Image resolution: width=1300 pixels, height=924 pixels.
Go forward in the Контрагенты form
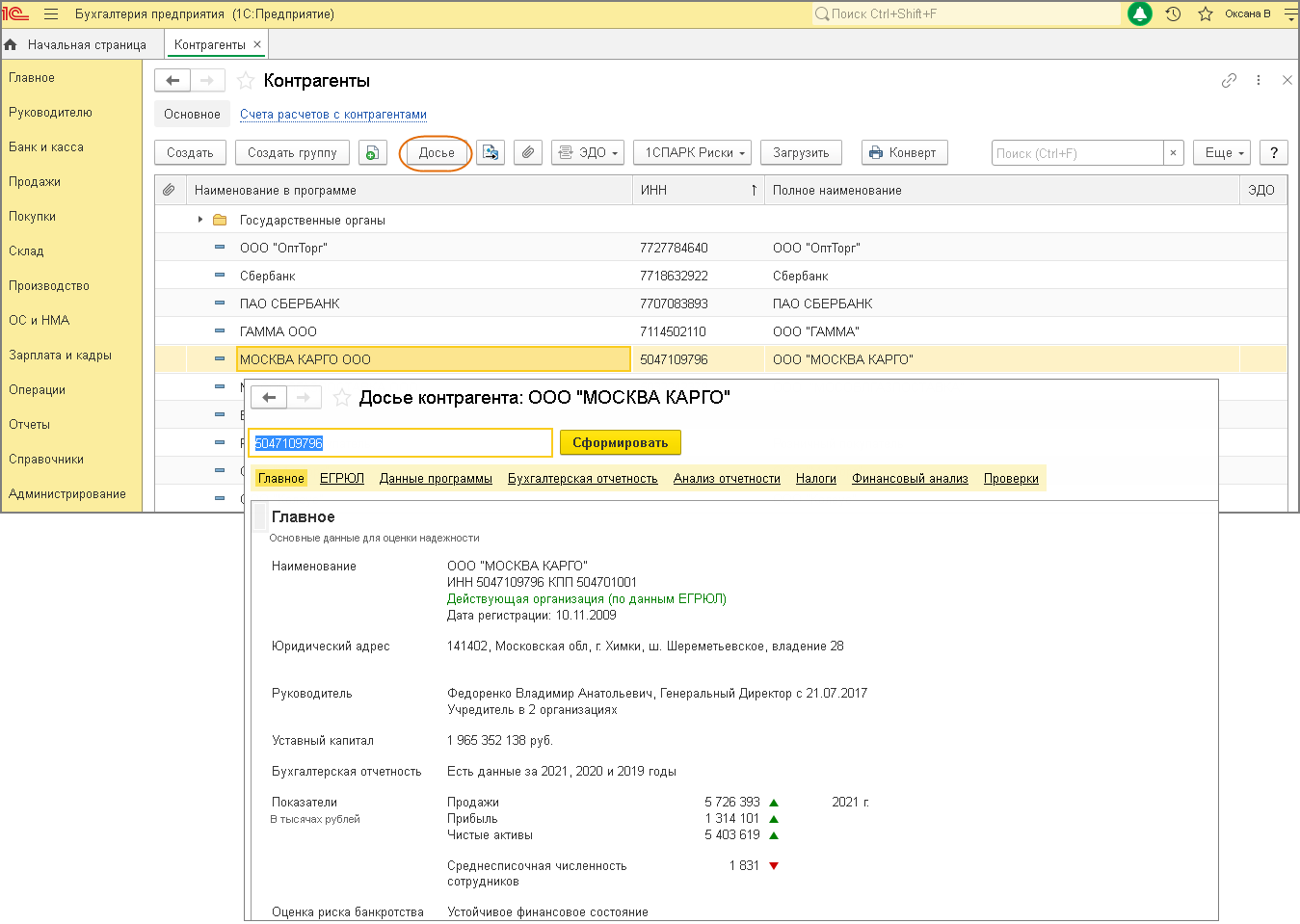tap(207, 81)
